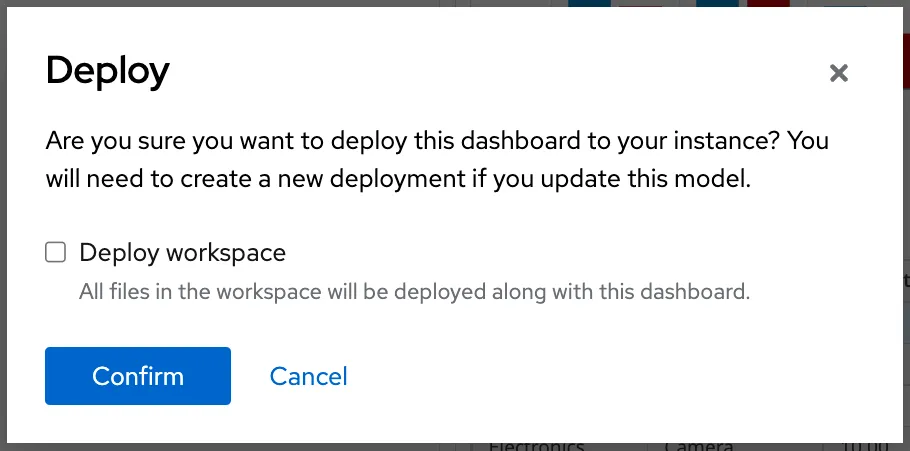Close the Deploy dialog with the X icon

coord(839,73)
